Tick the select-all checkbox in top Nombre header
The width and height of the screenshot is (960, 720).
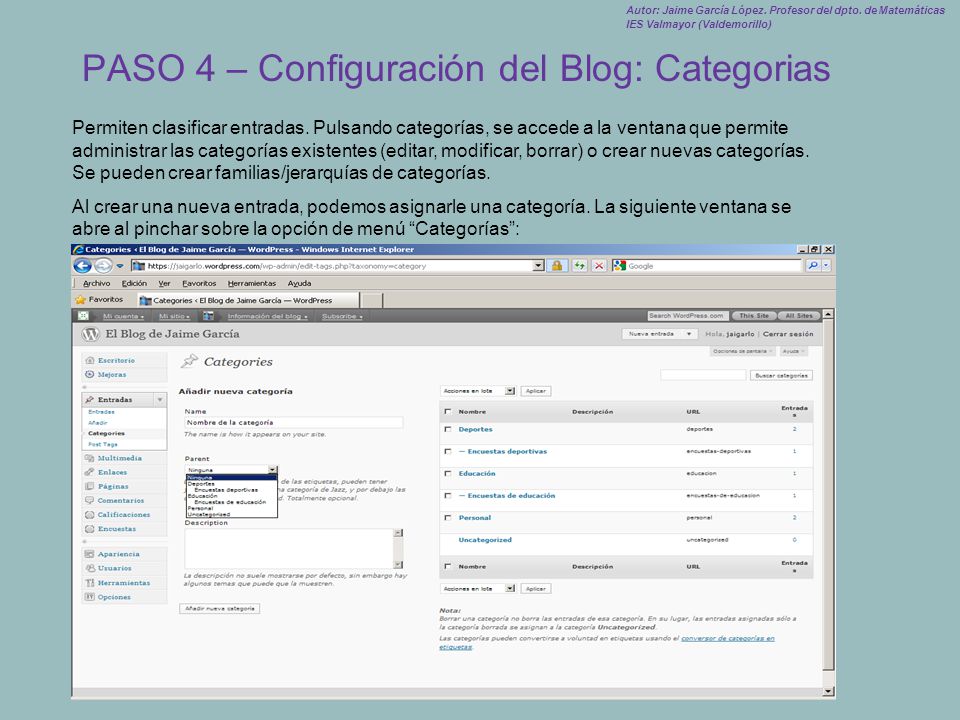click(448, 411)
